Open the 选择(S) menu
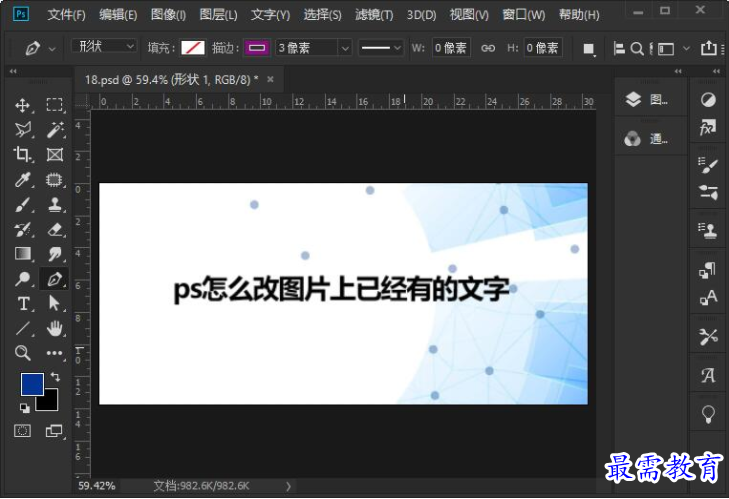 tap(323, 15)
